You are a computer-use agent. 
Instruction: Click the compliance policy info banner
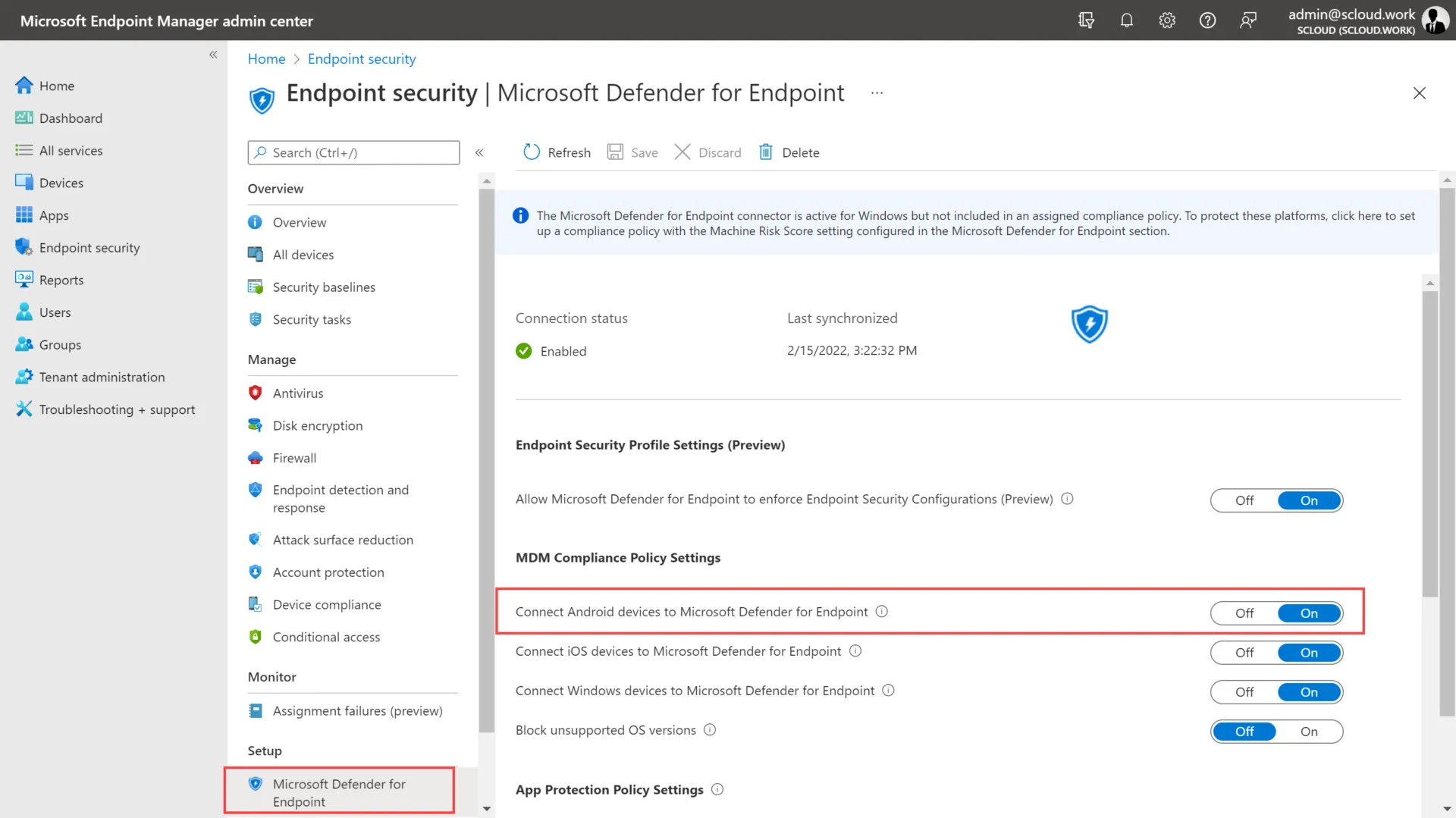[967, 223]
